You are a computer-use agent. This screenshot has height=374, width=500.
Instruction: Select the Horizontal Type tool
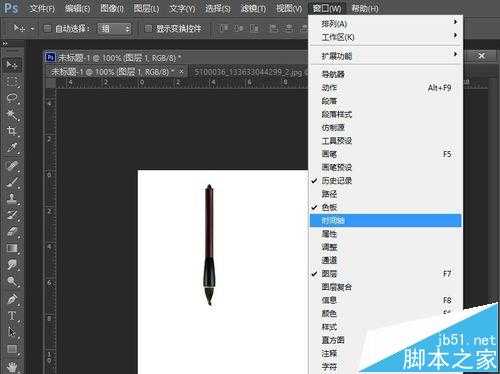(12, 316)
